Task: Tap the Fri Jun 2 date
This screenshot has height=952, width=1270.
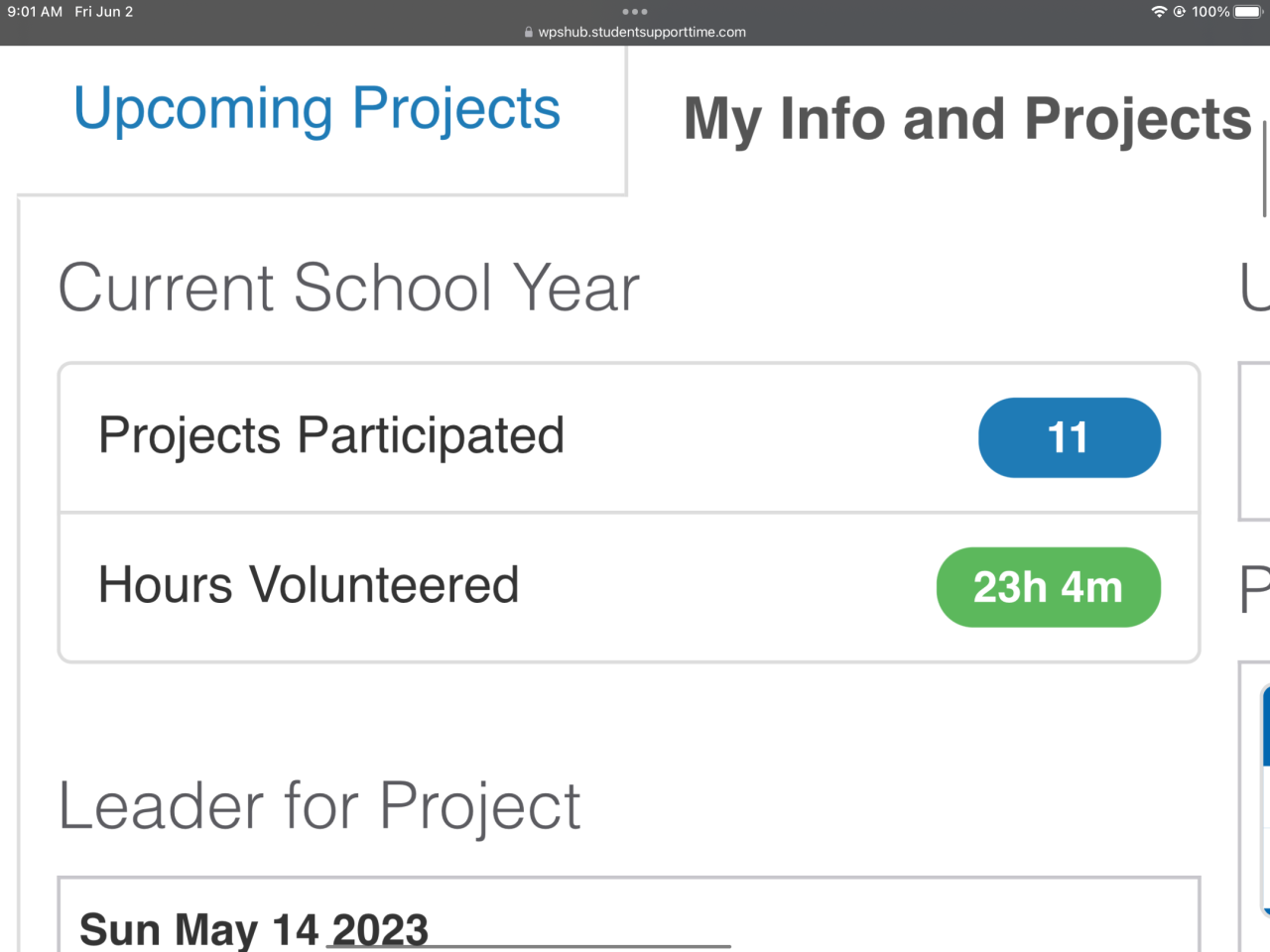Action: click(x=104, y=12)
